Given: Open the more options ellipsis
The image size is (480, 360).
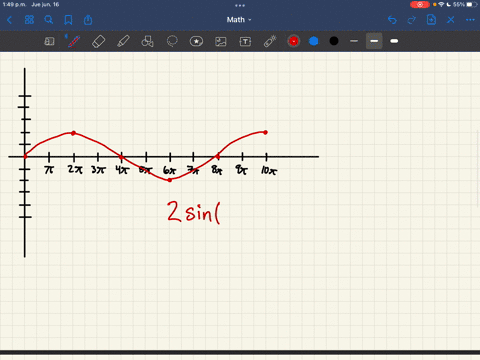Looking at the screenshot, I should (x=470, y=20).
